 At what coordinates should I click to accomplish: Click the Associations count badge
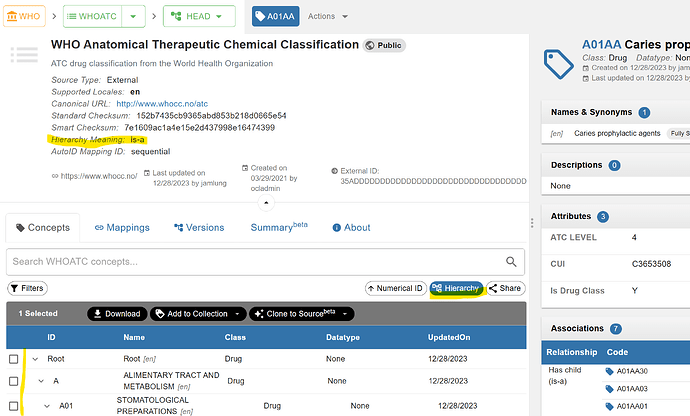(616, 329)
